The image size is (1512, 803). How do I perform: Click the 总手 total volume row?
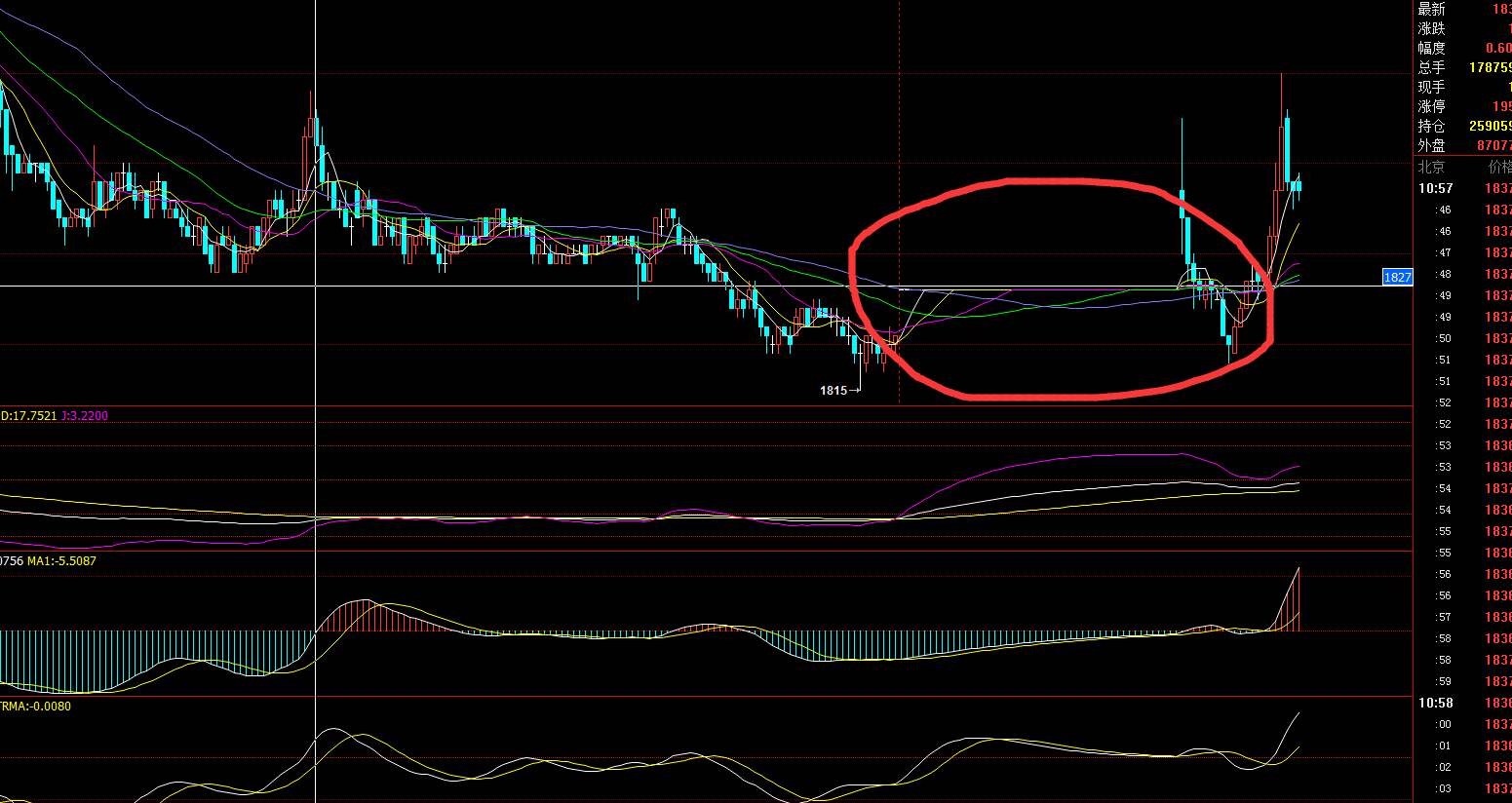[x=1462, y=67]
